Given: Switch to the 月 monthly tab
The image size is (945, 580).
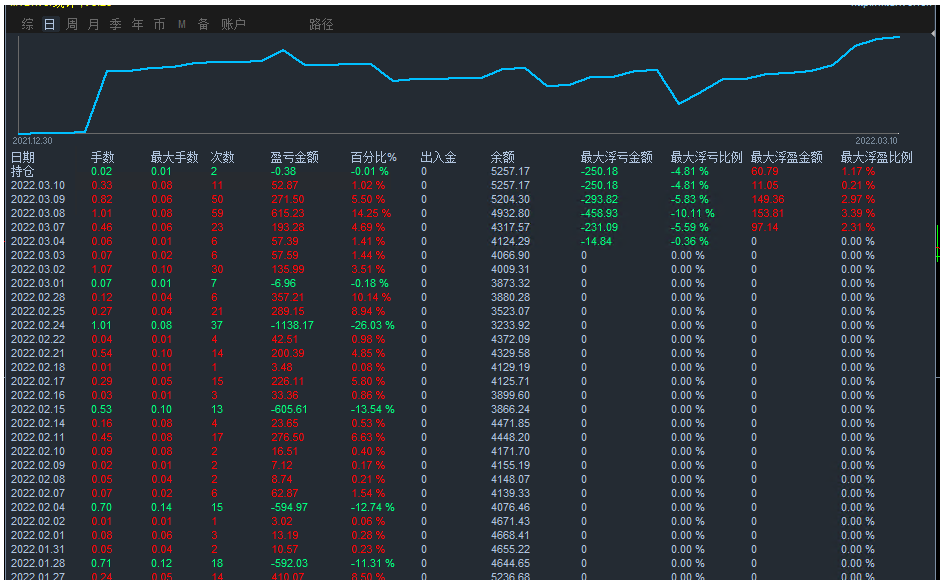Looking at the screenshot, I should click(93, 24).
